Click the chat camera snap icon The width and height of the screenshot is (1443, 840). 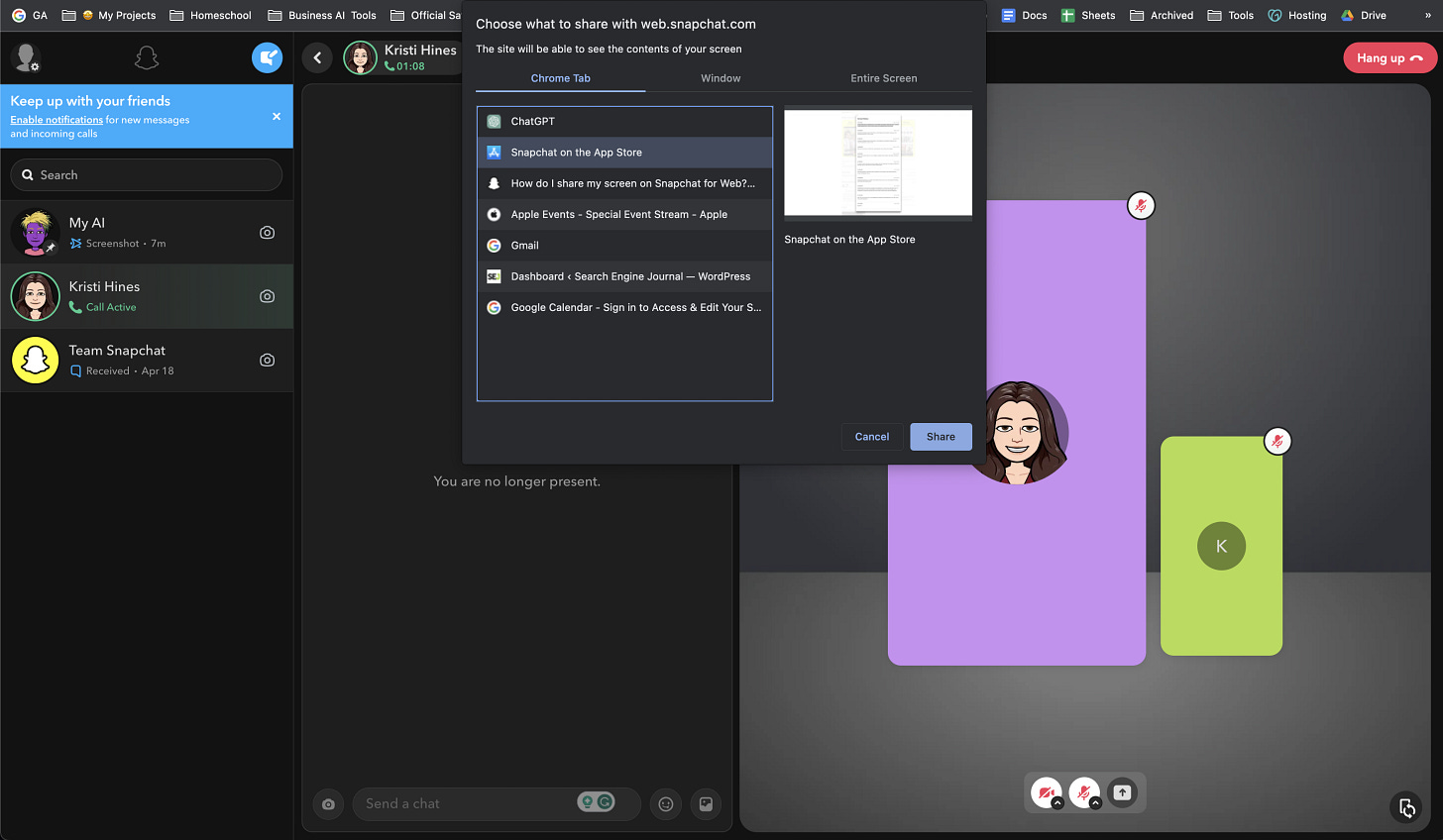point(328,804)
